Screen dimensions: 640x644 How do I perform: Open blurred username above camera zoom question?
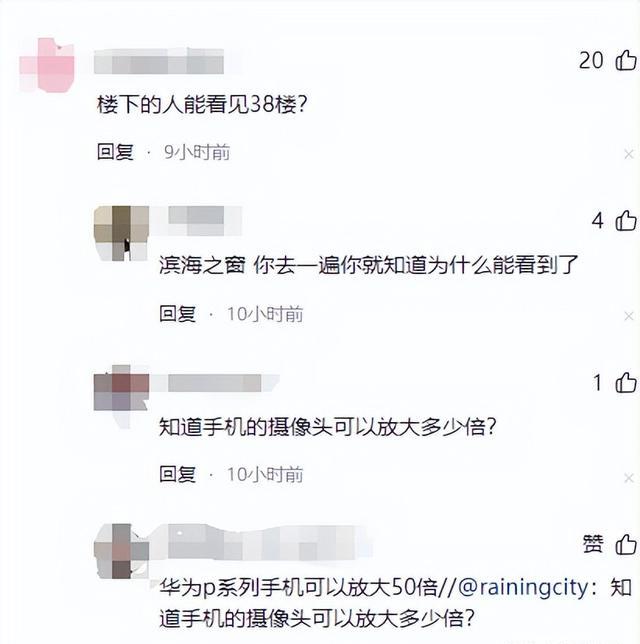pos(215,383)
